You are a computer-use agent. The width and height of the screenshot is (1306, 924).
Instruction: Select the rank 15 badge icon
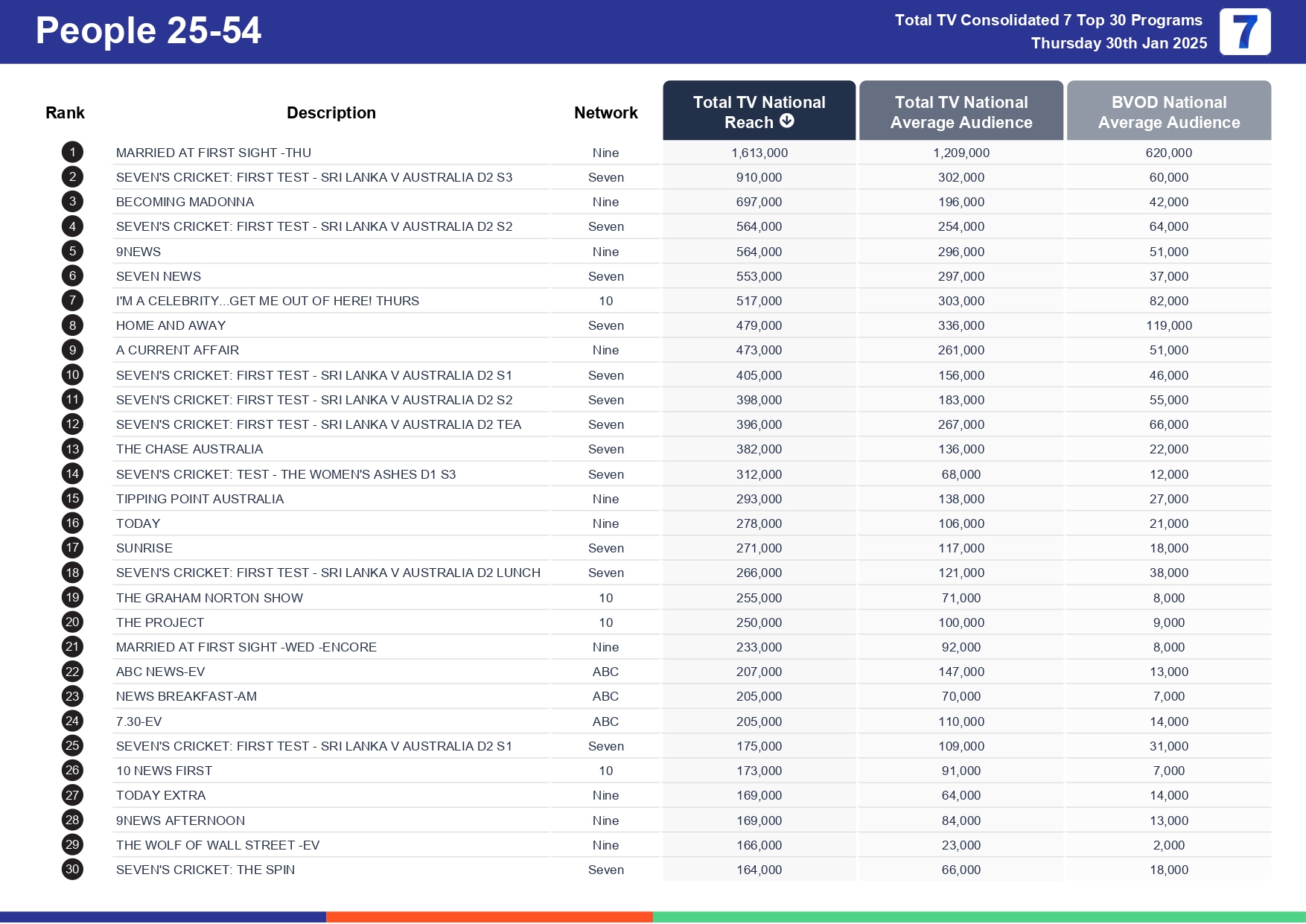click(71, 498)
